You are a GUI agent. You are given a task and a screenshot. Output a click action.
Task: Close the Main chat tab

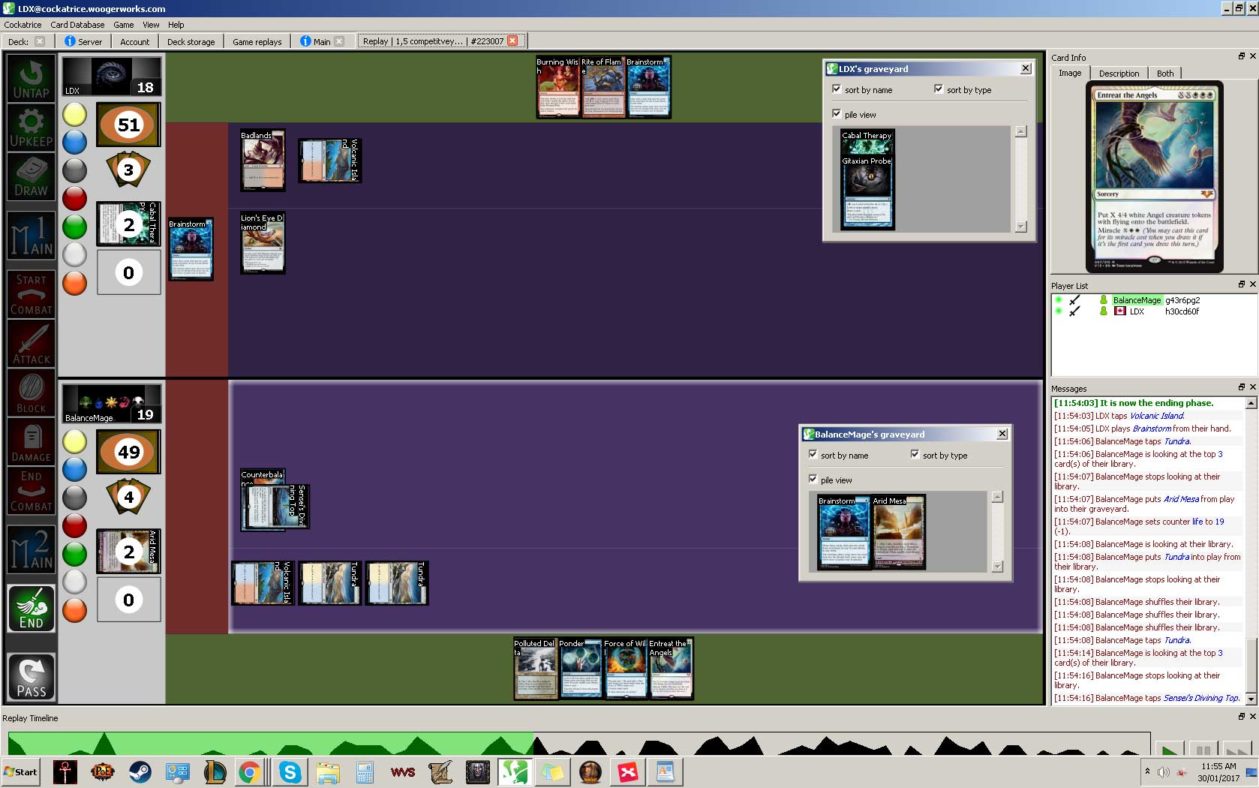click(x=339, y=41)
